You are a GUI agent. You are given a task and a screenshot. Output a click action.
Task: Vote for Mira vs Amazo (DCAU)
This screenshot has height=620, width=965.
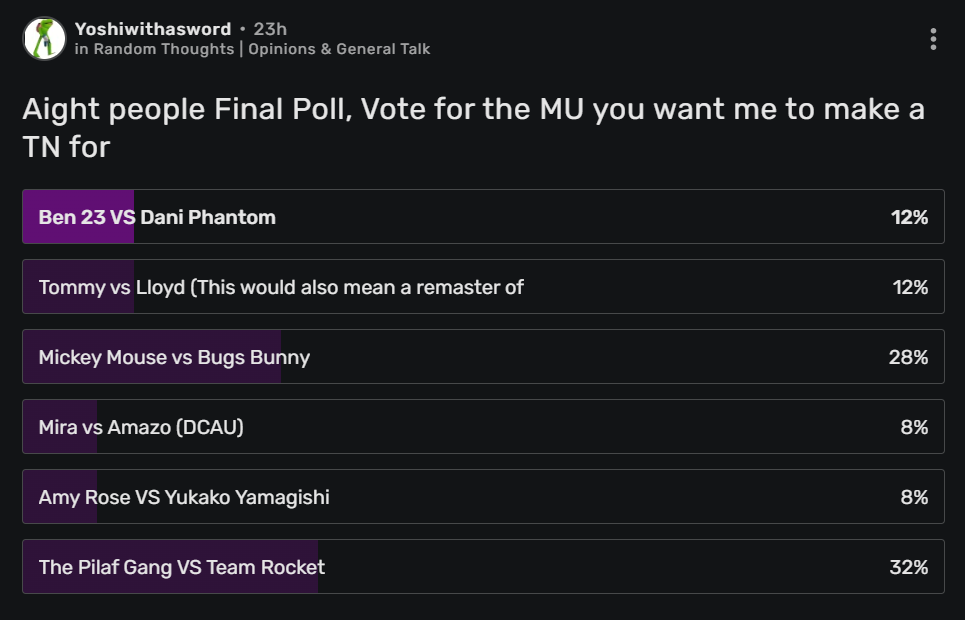(480, 427)
